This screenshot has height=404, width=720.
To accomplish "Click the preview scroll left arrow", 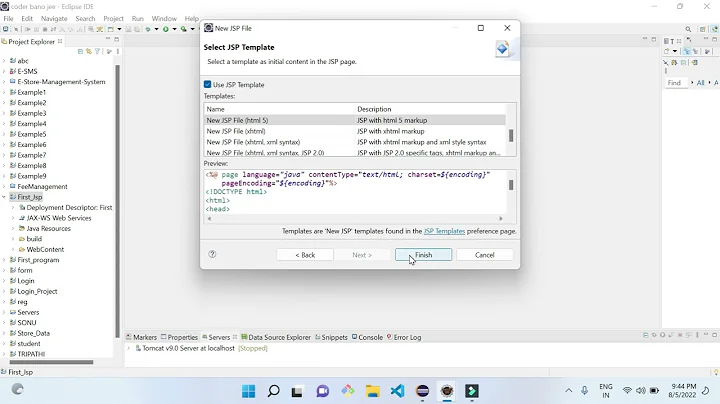I will point(209,219).
